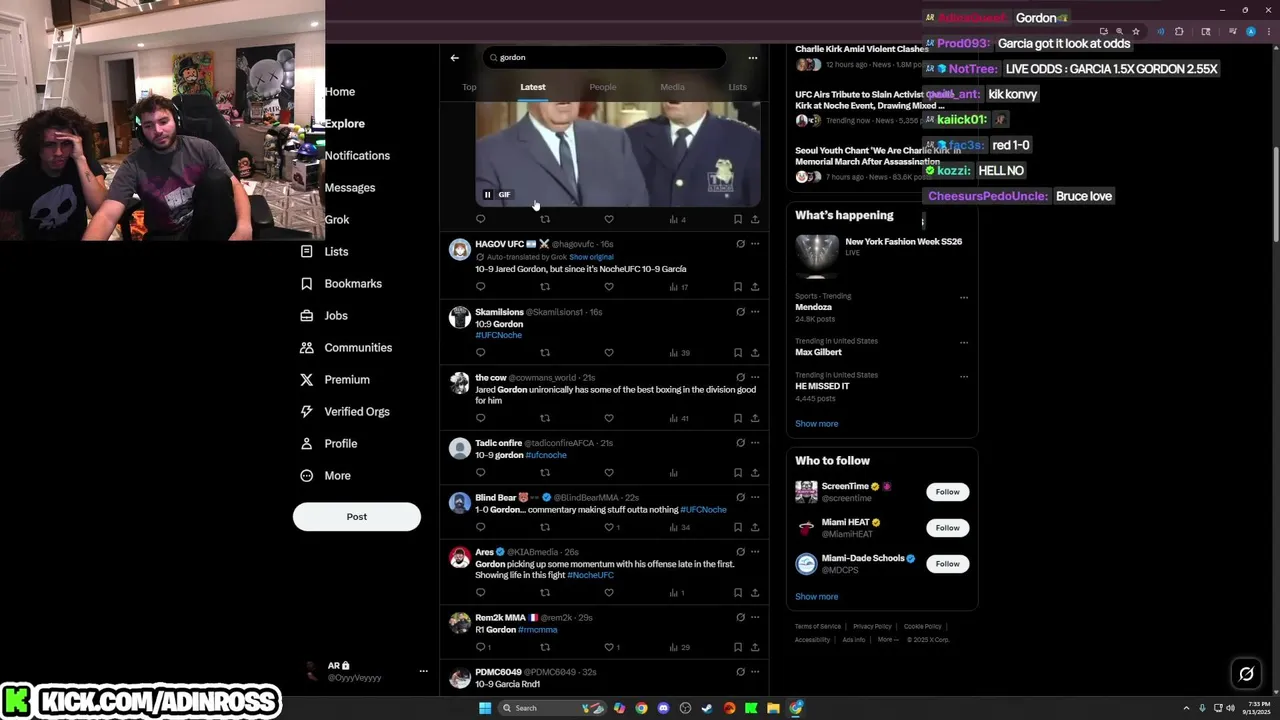Viewport: 1280px width, 720px height.
Task: Open more options on Rem2k MMA post
Action: point(755,618)
